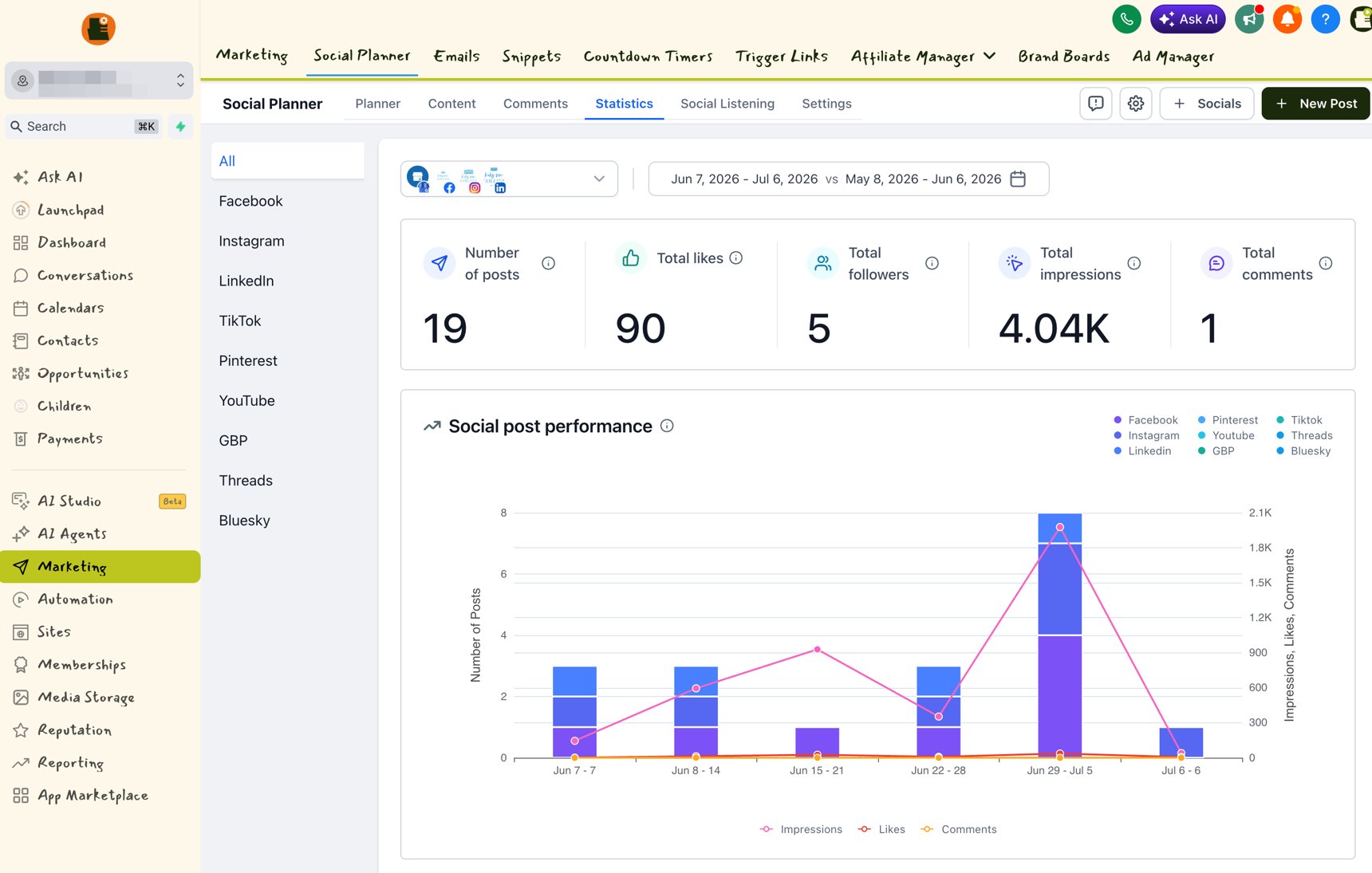Image resolution: width=1372 pixels, height=873 pixels.
Task: Switch to the Social Listening tab
Action: (727, 104)
